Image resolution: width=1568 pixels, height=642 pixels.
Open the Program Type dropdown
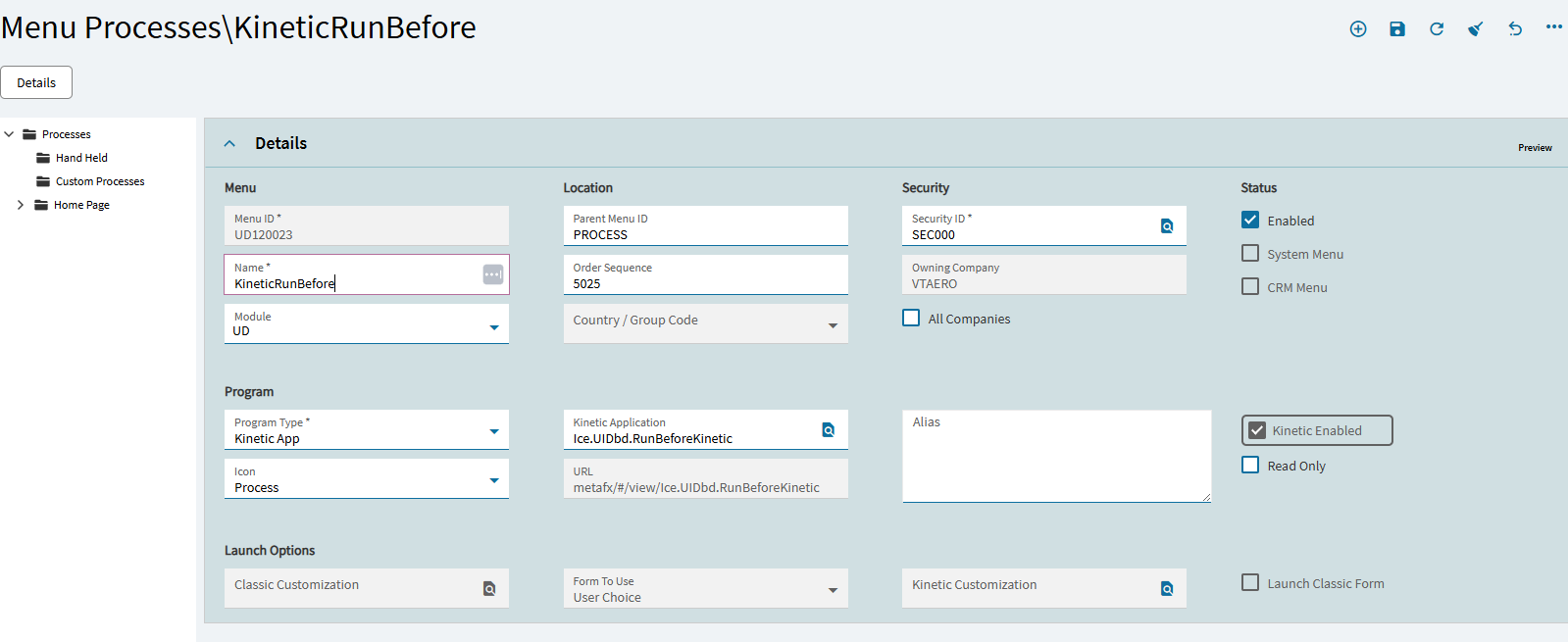(494, 431)
